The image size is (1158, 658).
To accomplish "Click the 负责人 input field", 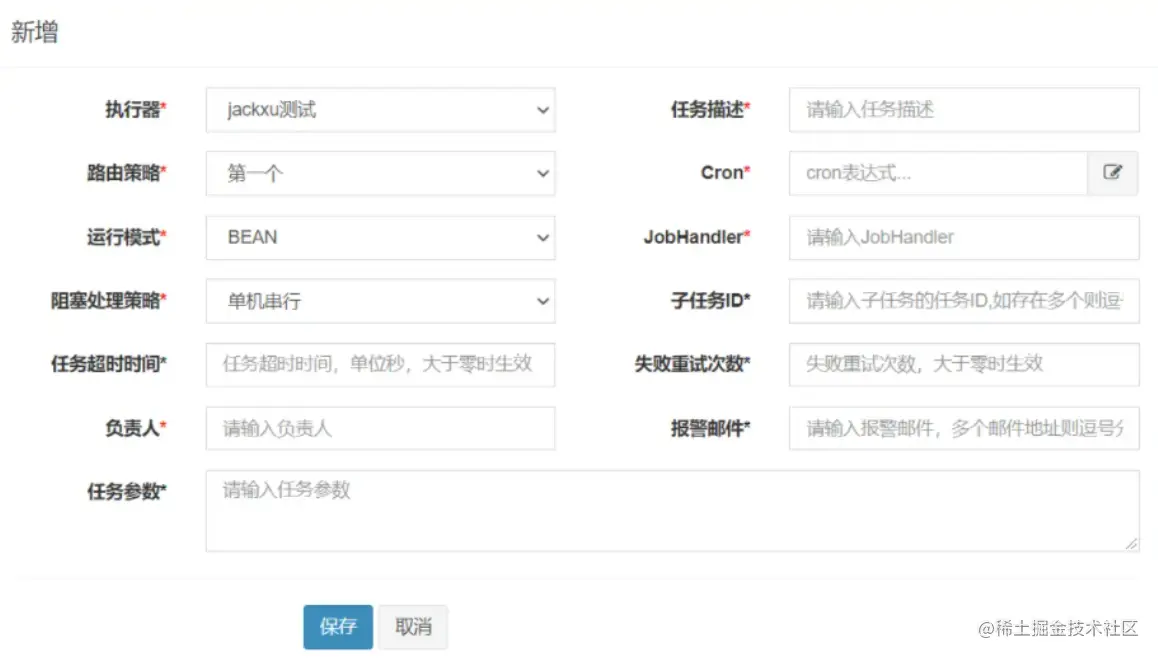I will pyautogui.click(x=380, y=428).
